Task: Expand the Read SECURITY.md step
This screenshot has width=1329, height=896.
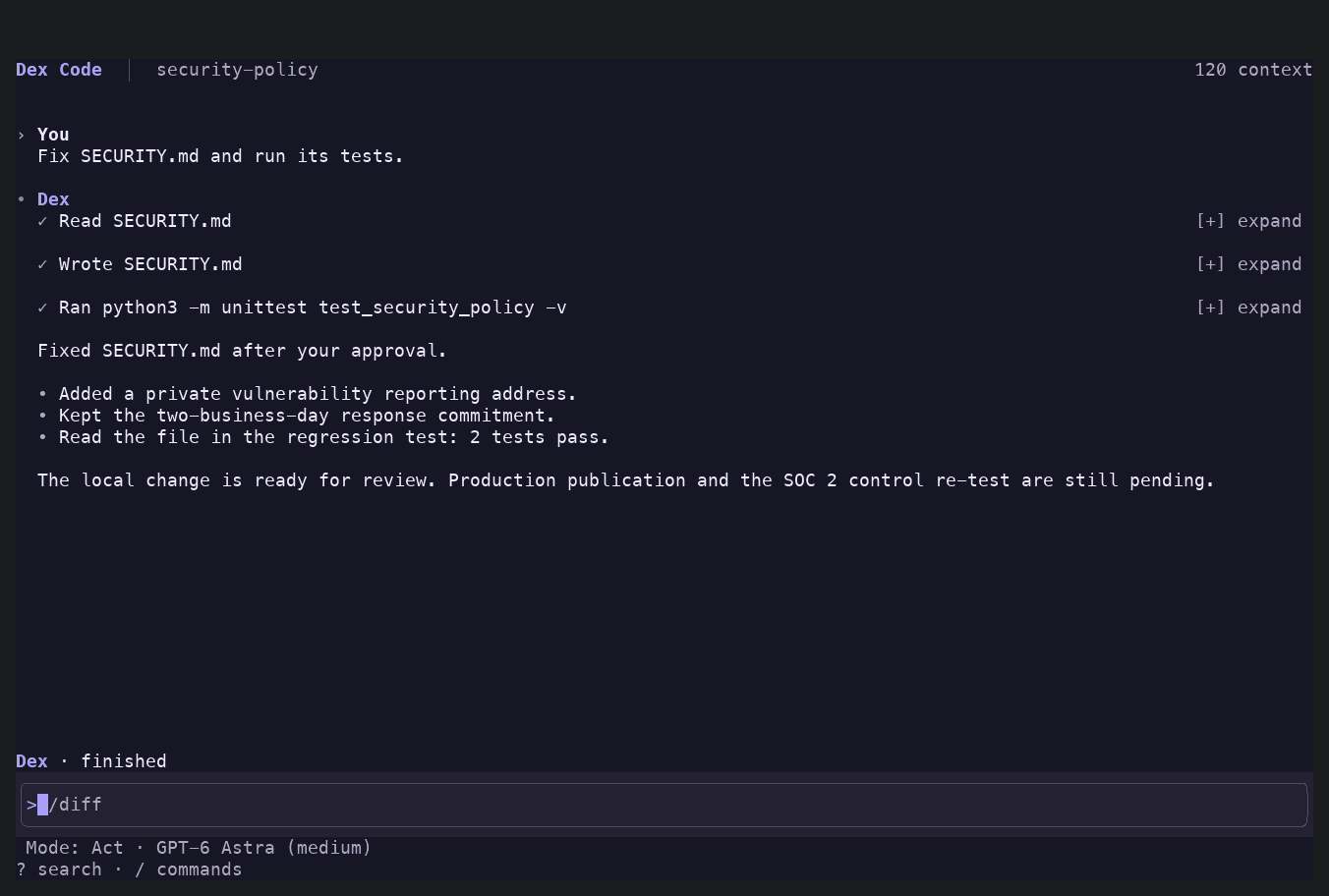Action: click(x=1248, y=221)
